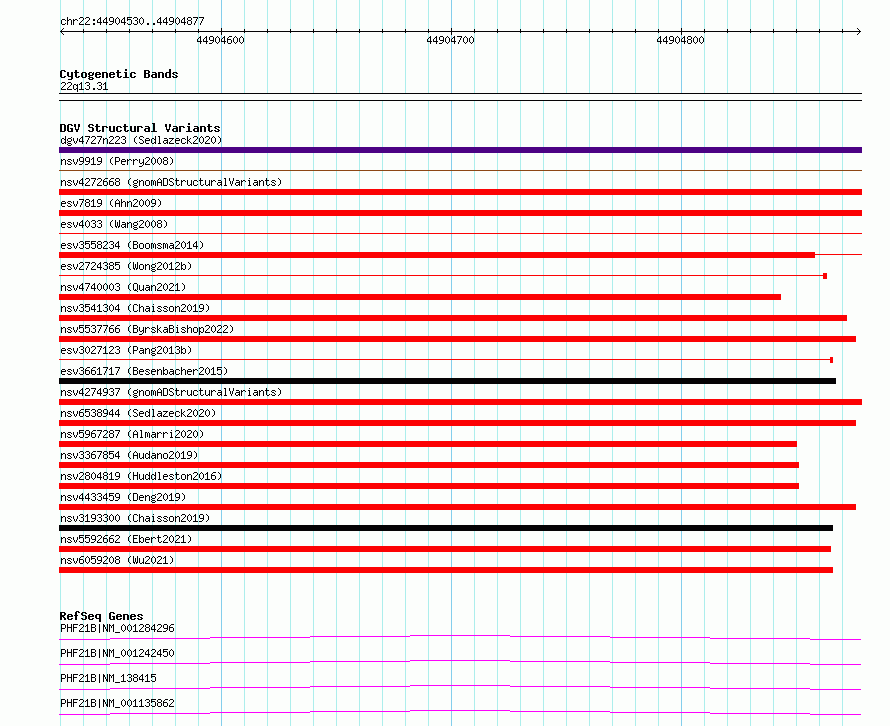Click the small red block ending esv2724385
Screen dimensions: 890x726
coord(825,276)
